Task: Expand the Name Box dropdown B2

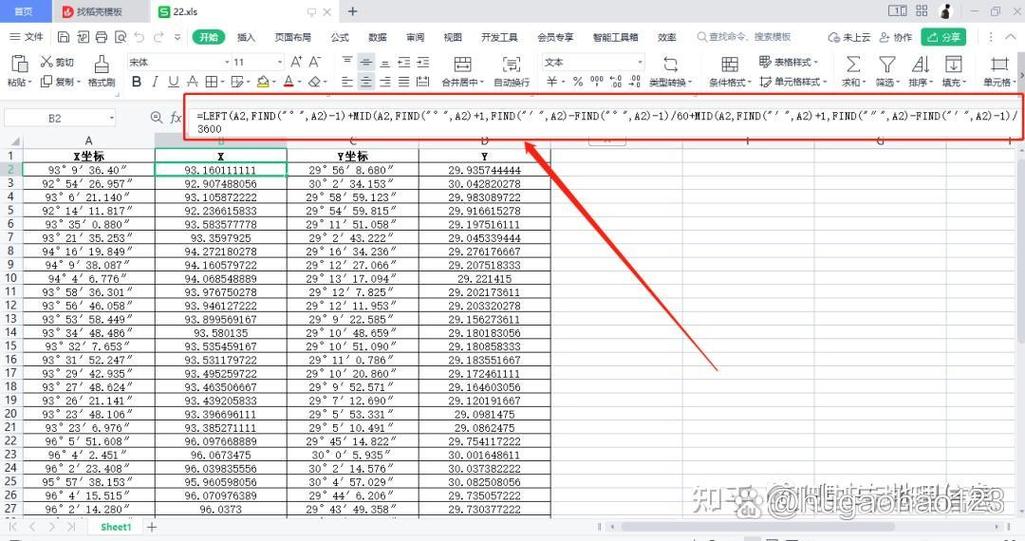Action: (x=112, y=118)
